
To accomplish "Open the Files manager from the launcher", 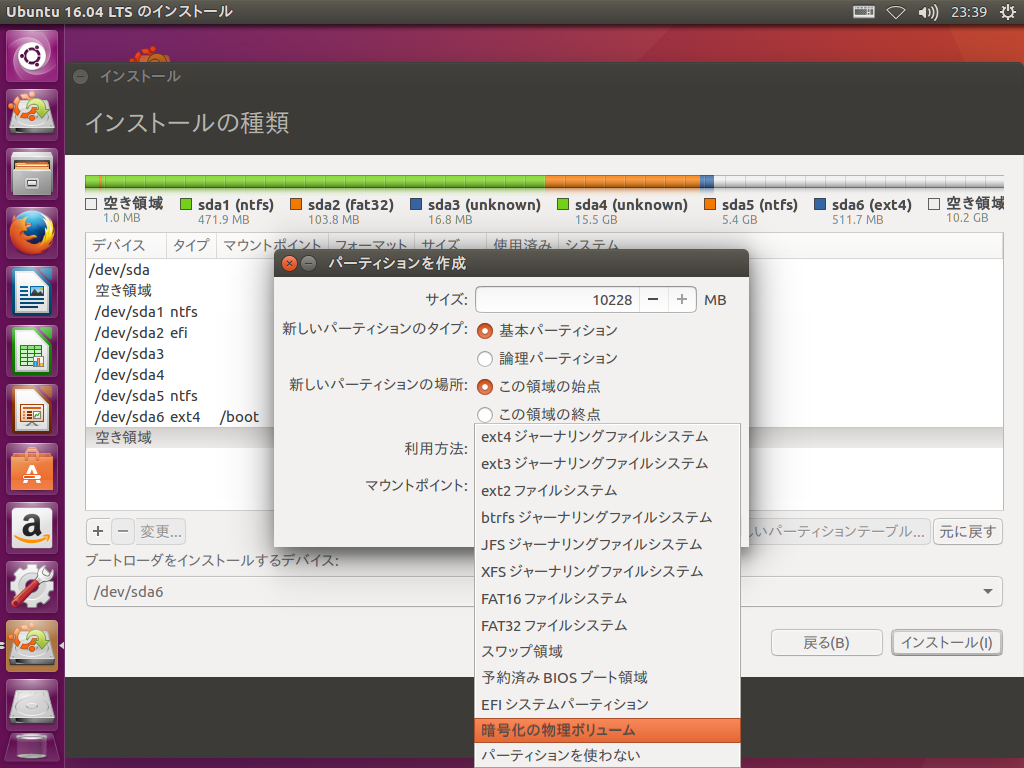I will tap(32, 174).
